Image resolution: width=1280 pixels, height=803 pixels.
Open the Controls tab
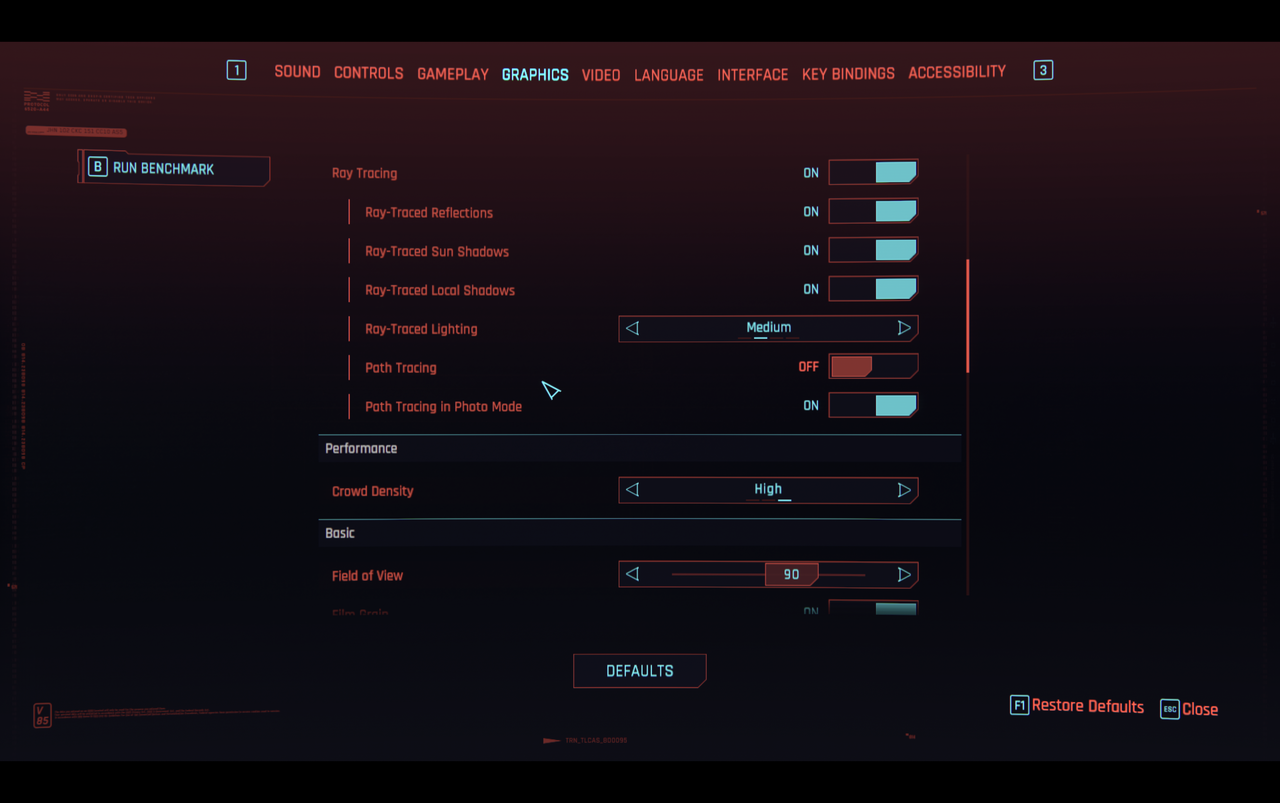pos(369,73)
